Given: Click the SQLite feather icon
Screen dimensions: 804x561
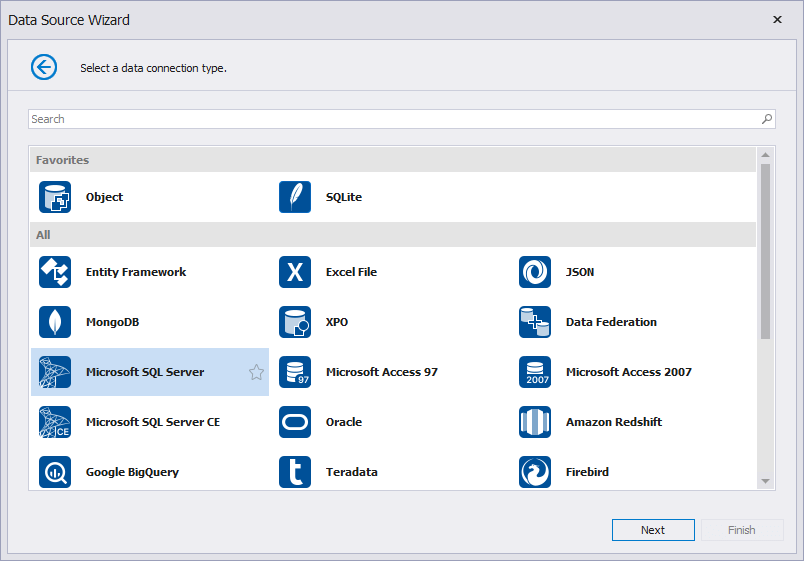Looking at the screenshot, I should point(295,197).
